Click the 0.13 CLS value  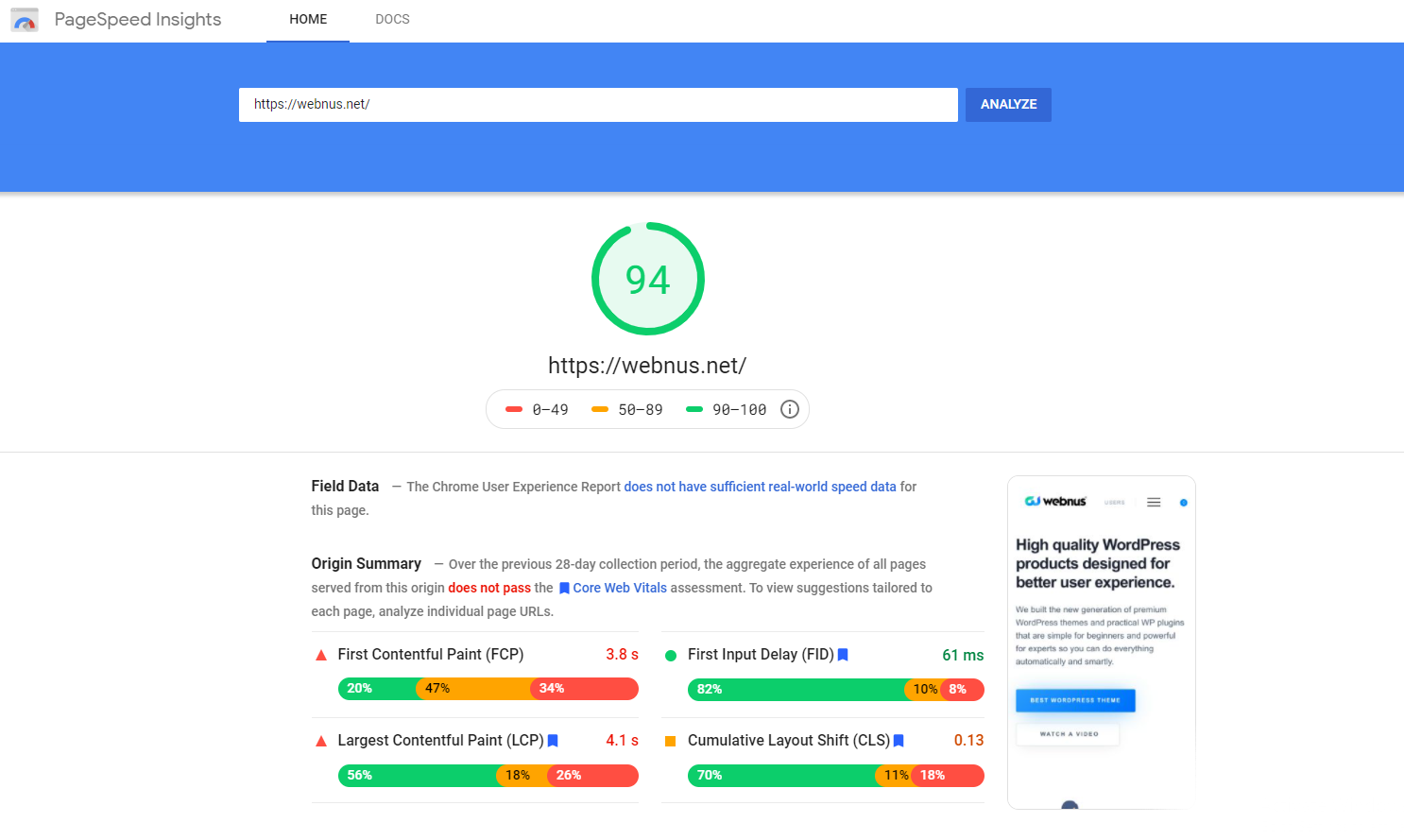(x=968, y=741)
